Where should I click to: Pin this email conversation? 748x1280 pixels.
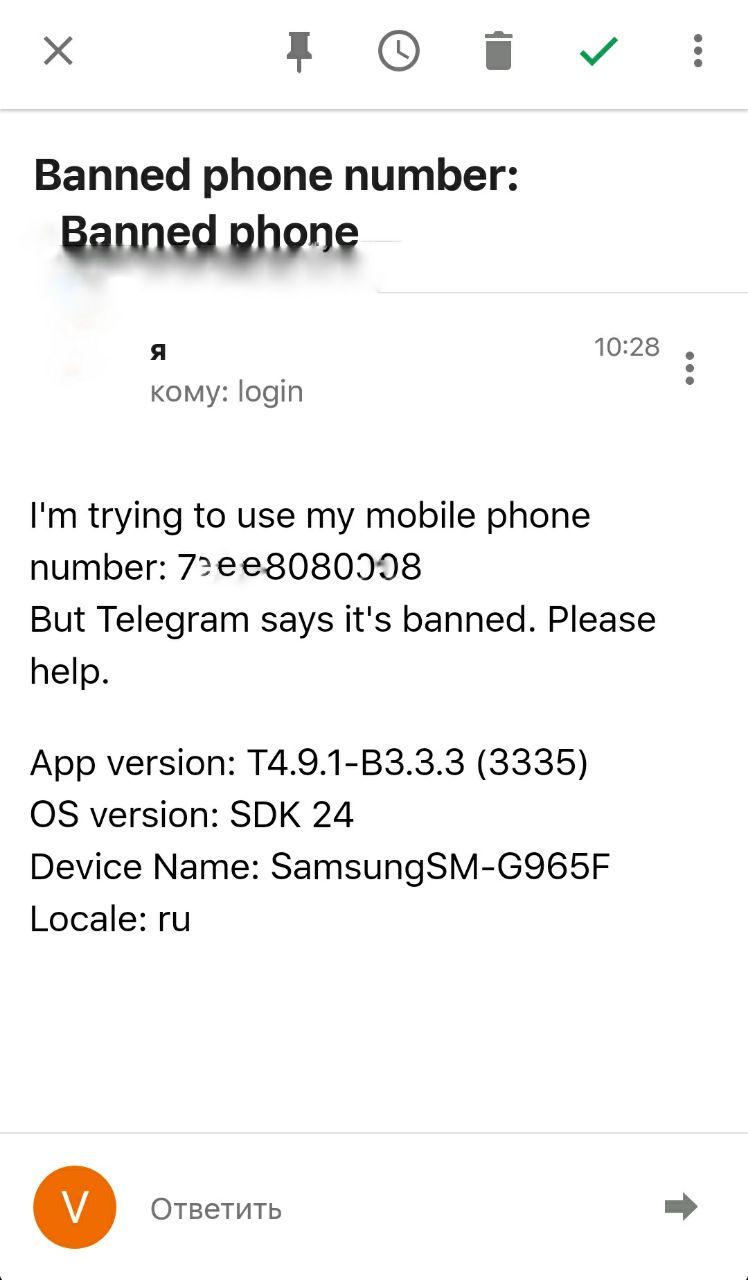(299, 51)
